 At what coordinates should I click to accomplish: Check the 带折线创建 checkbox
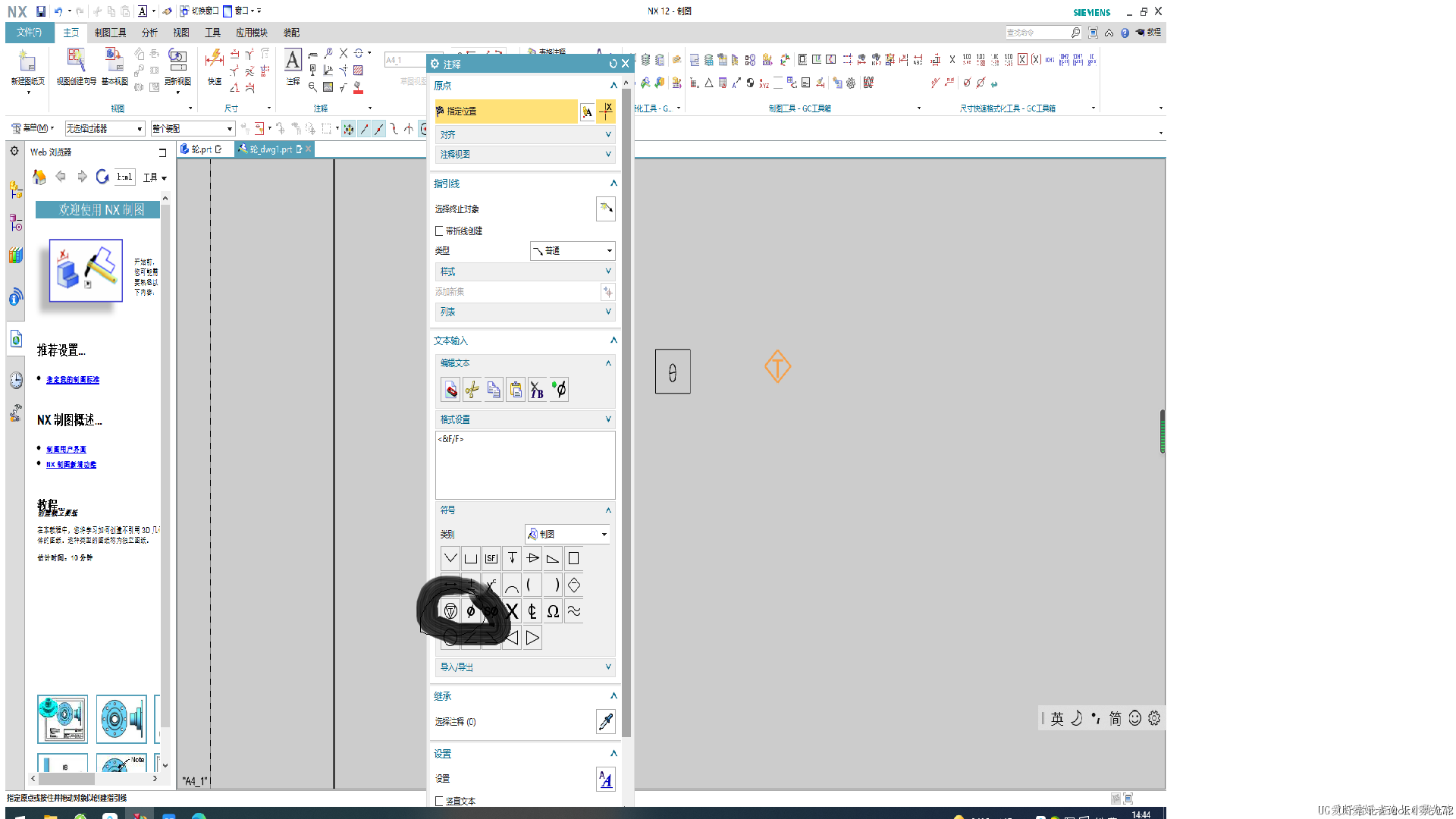[439, 231]
